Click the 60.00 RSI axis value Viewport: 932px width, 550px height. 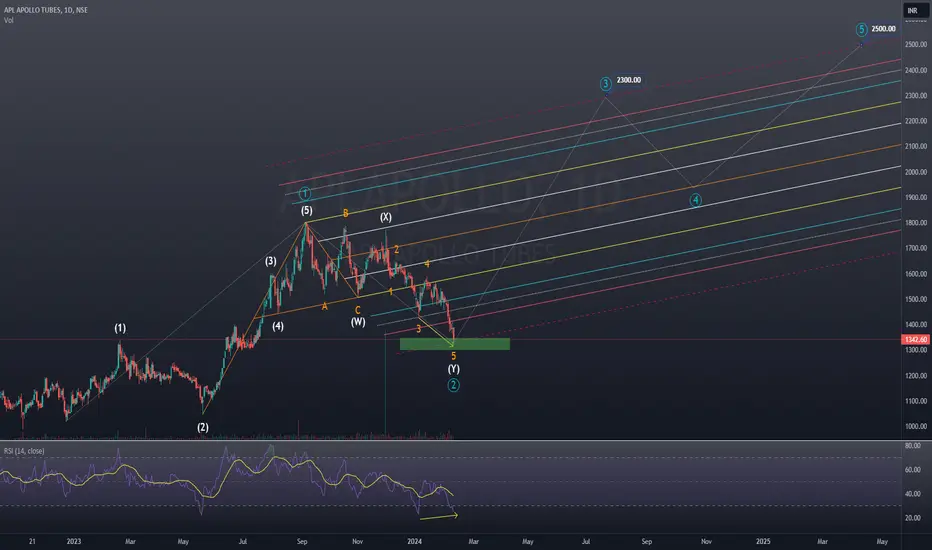tap(912, 470)
